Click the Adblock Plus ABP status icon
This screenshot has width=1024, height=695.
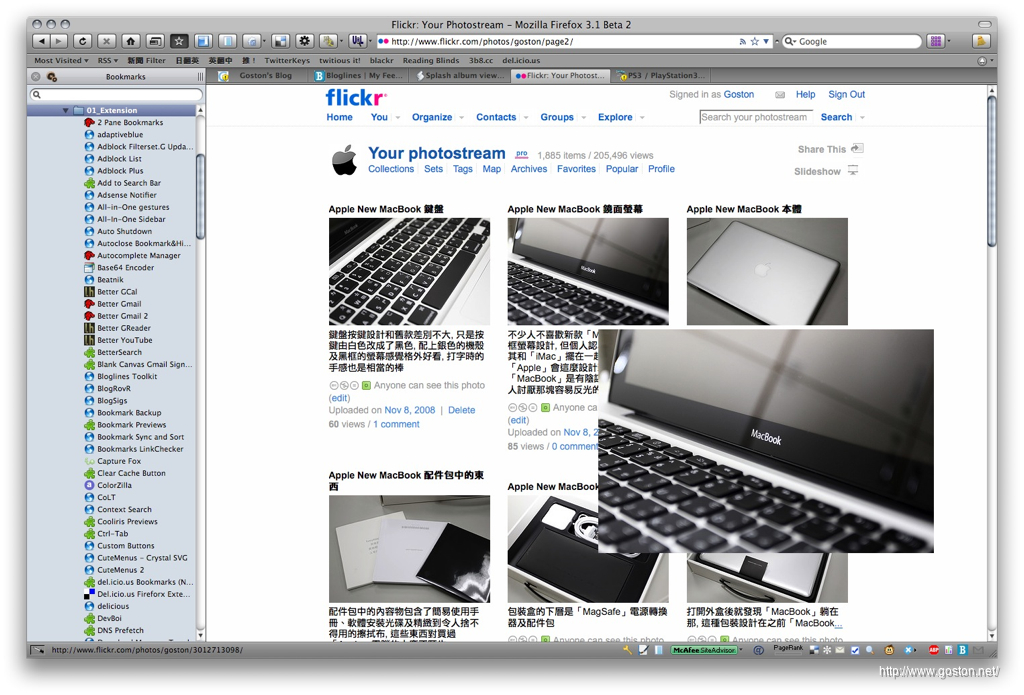[934, 650]
